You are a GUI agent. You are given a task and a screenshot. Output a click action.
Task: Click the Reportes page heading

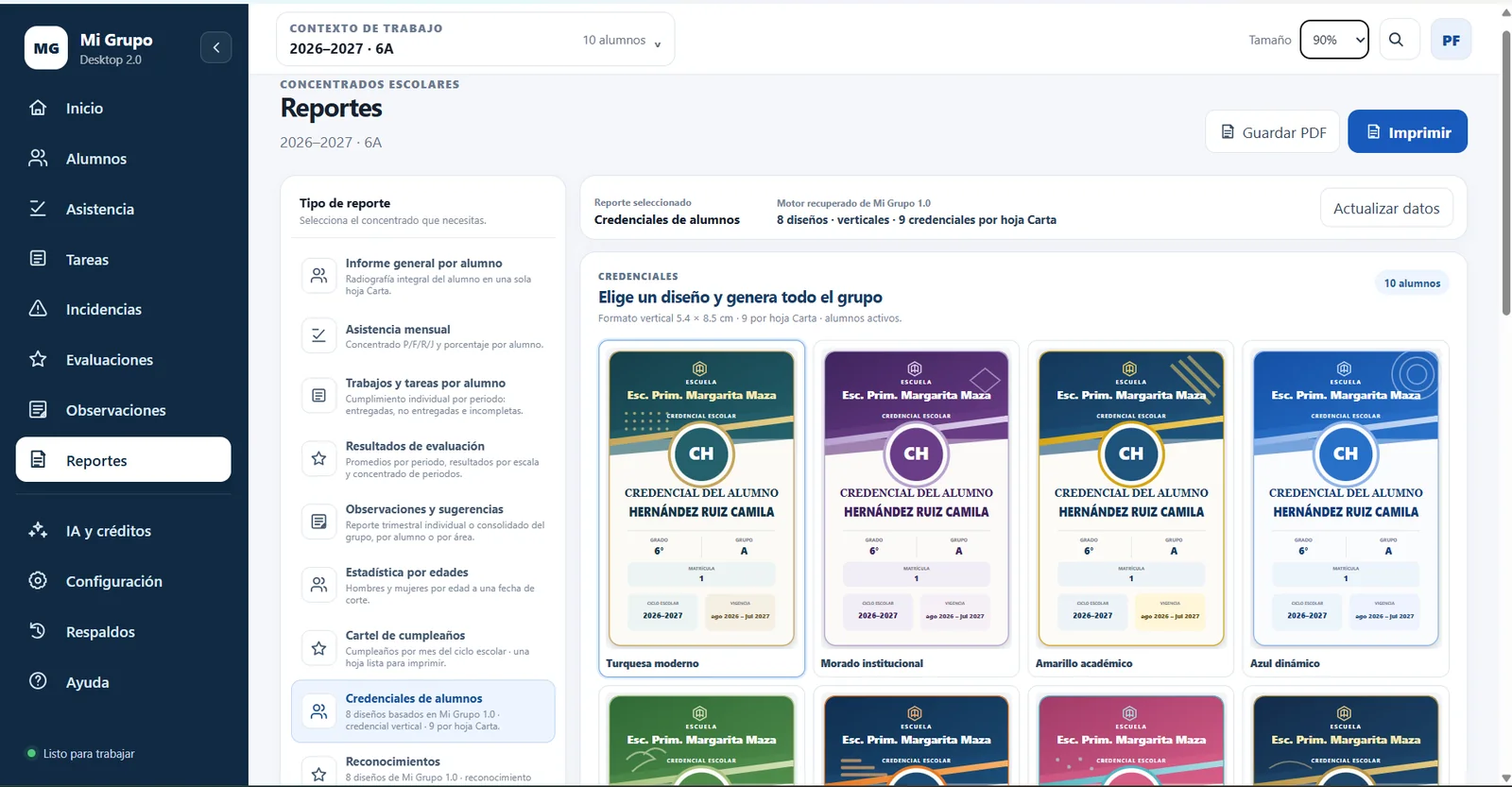(332, 109)
